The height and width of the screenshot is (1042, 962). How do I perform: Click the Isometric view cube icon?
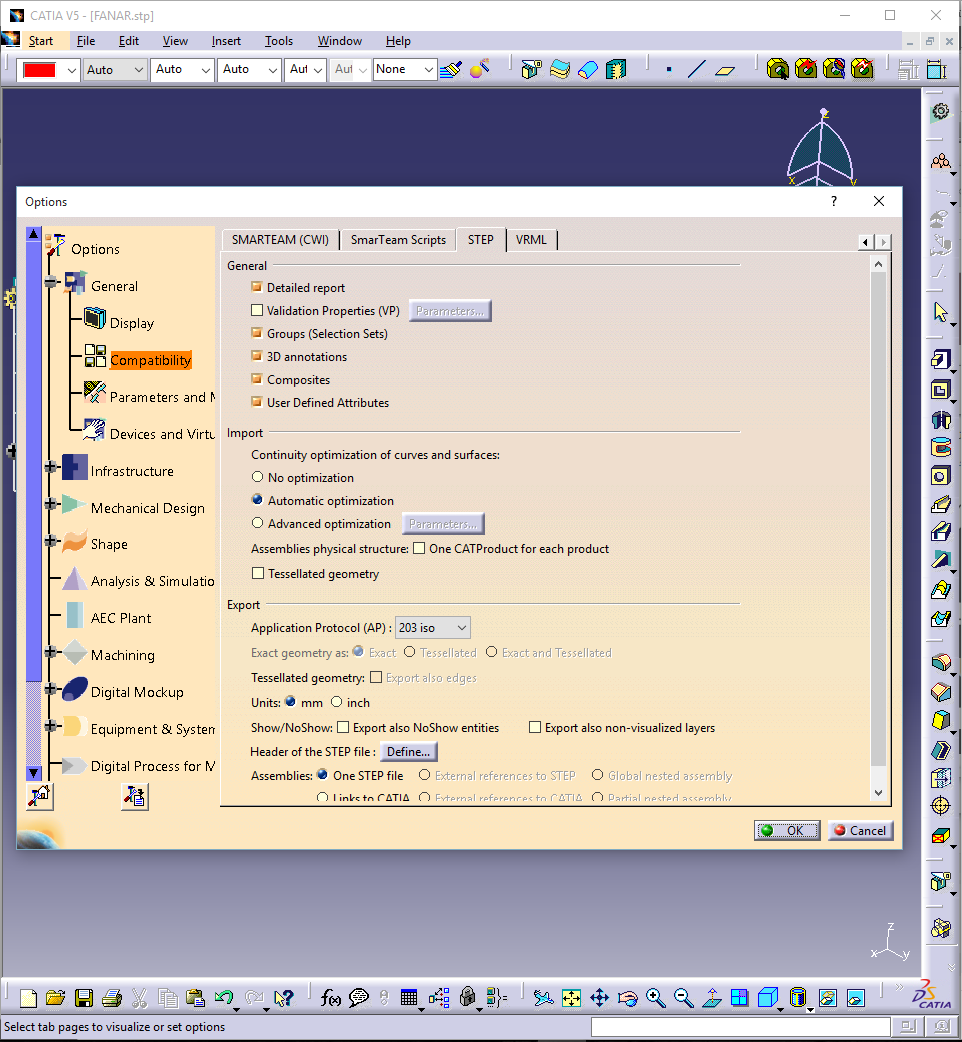coord(768,997)
